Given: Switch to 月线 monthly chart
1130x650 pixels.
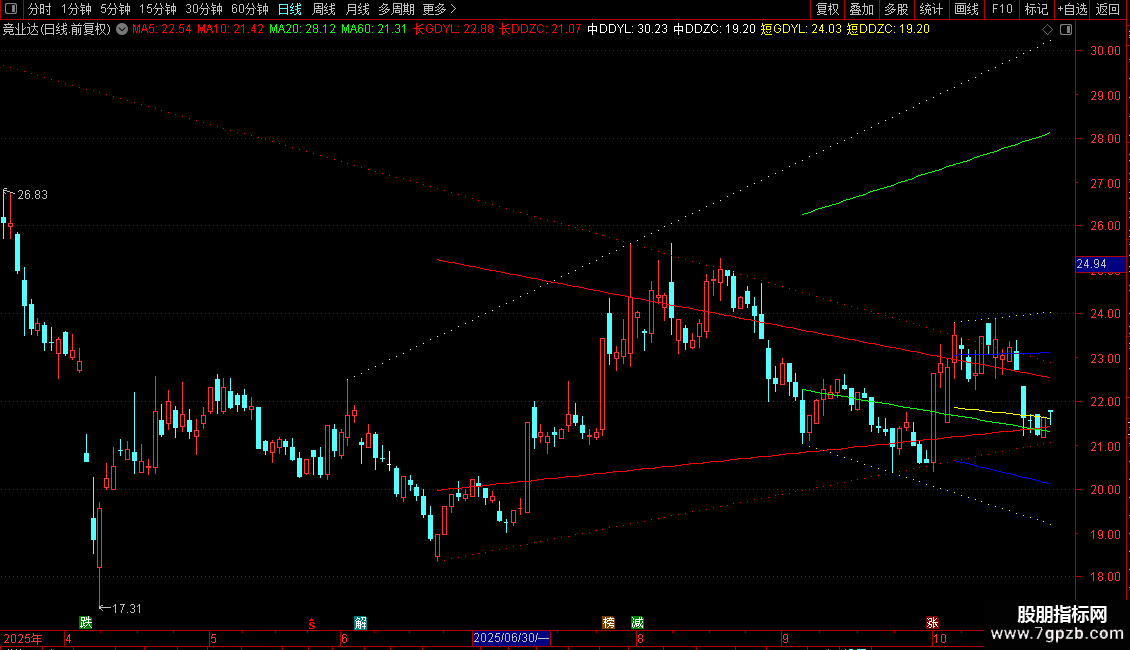Looking at the screenshot, I should click(357, 9).
